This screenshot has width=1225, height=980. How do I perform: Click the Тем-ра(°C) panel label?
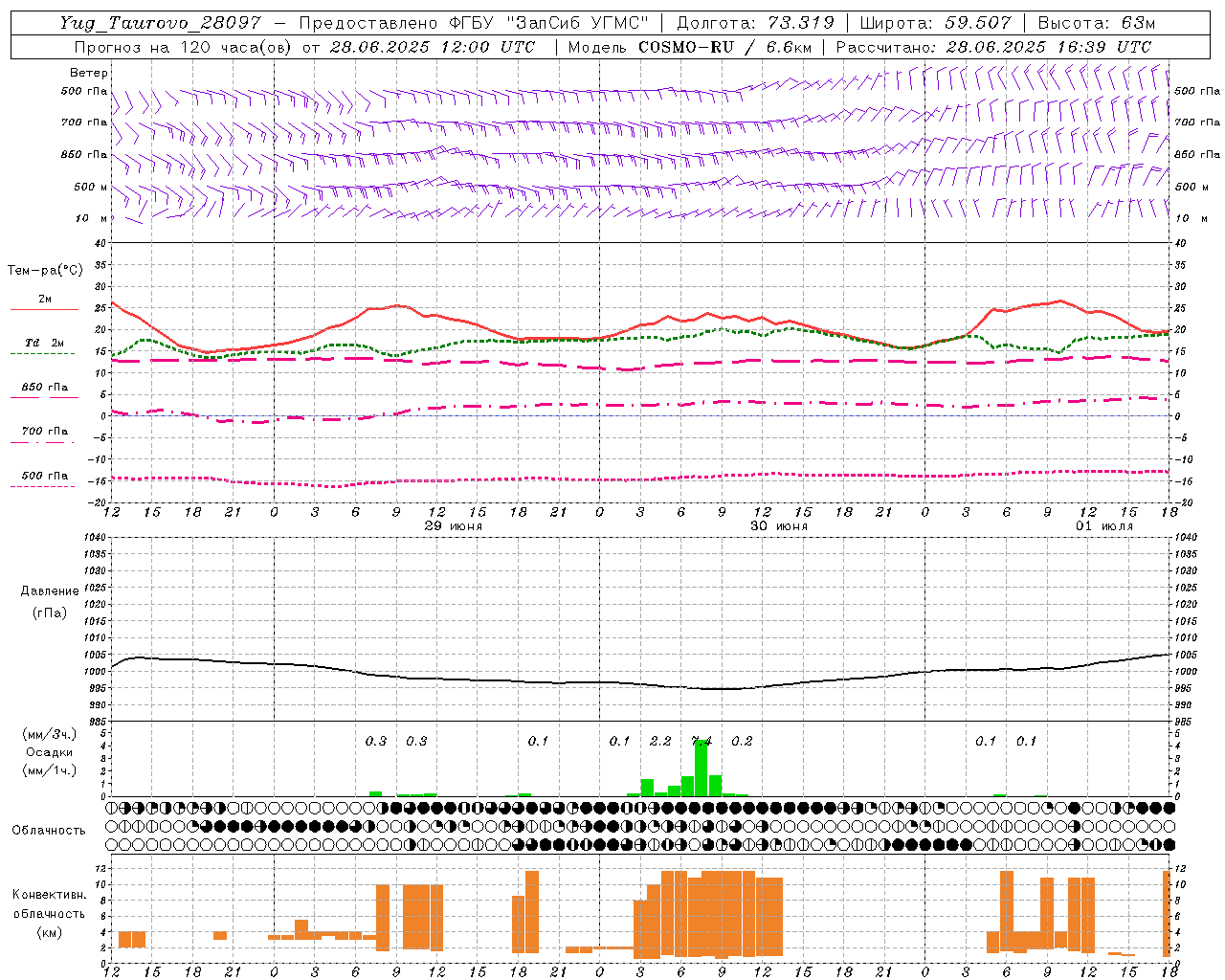point(45,271)
